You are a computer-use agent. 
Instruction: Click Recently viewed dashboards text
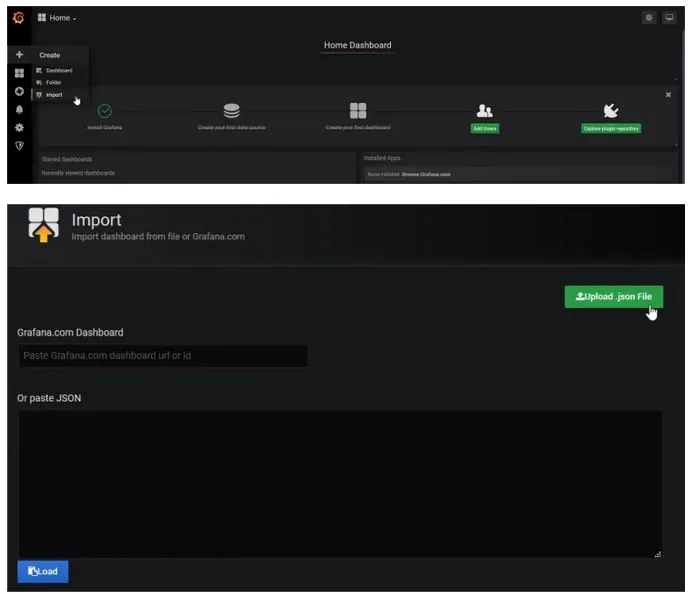(x=78, y=173)
